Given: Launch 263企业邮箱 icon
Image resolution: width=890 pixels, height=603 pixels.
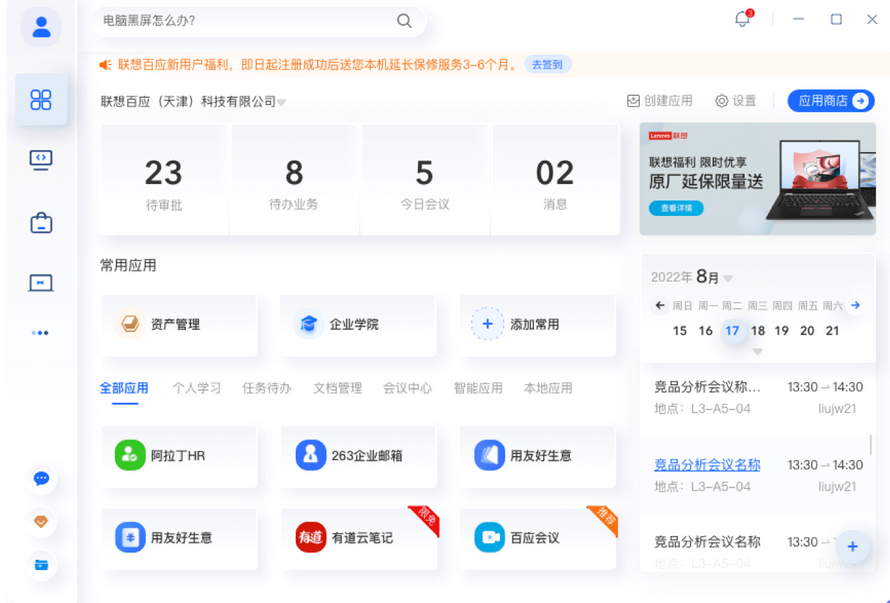Looking at the screenshot, I should tap(310, 455).
